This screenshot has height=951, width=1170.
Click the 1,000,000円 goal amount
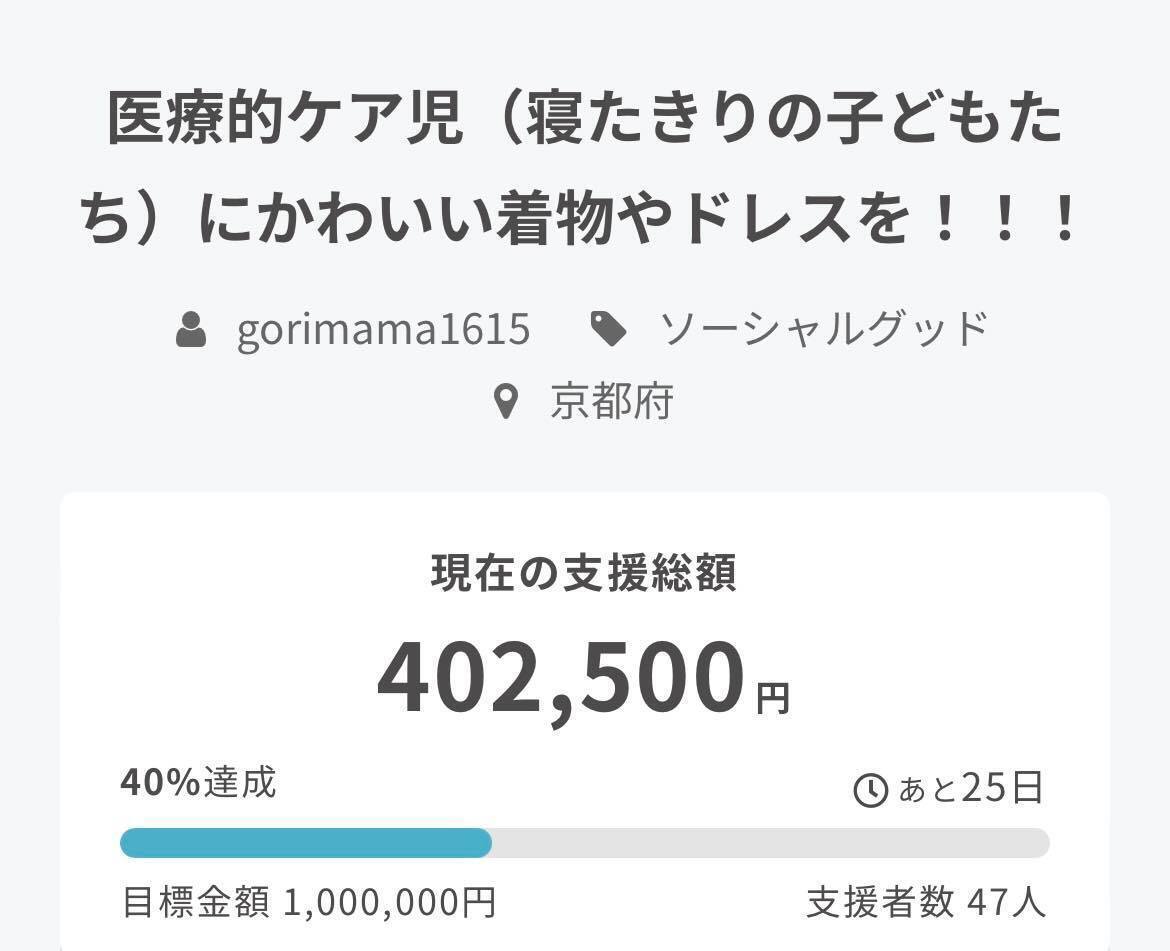pyautogui.click(x=389, y=903)
